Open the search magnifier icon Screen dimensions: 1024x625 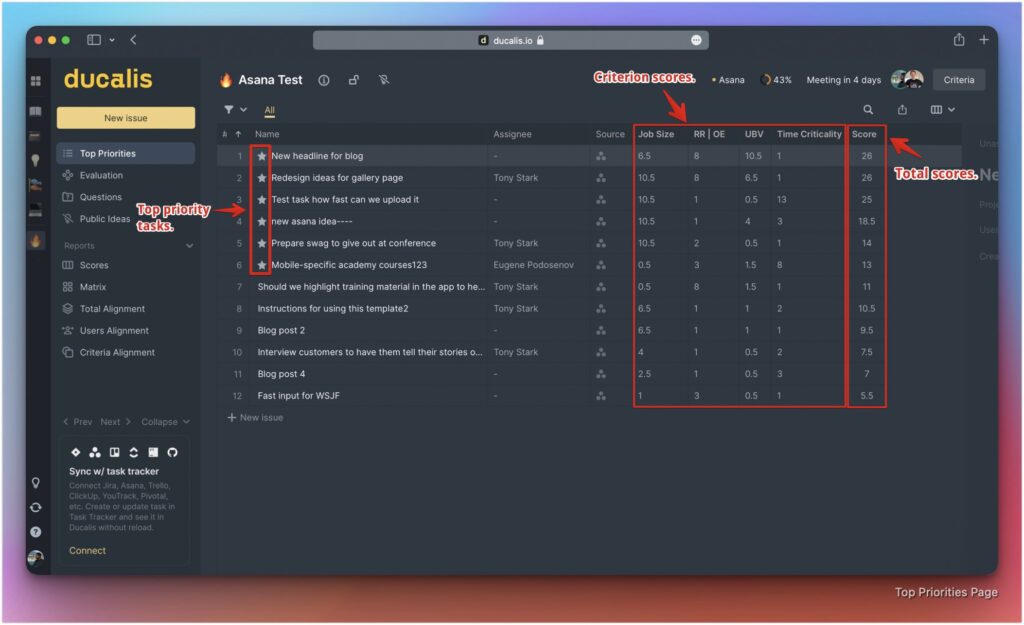pyautogui.click(x=868, y=110)
